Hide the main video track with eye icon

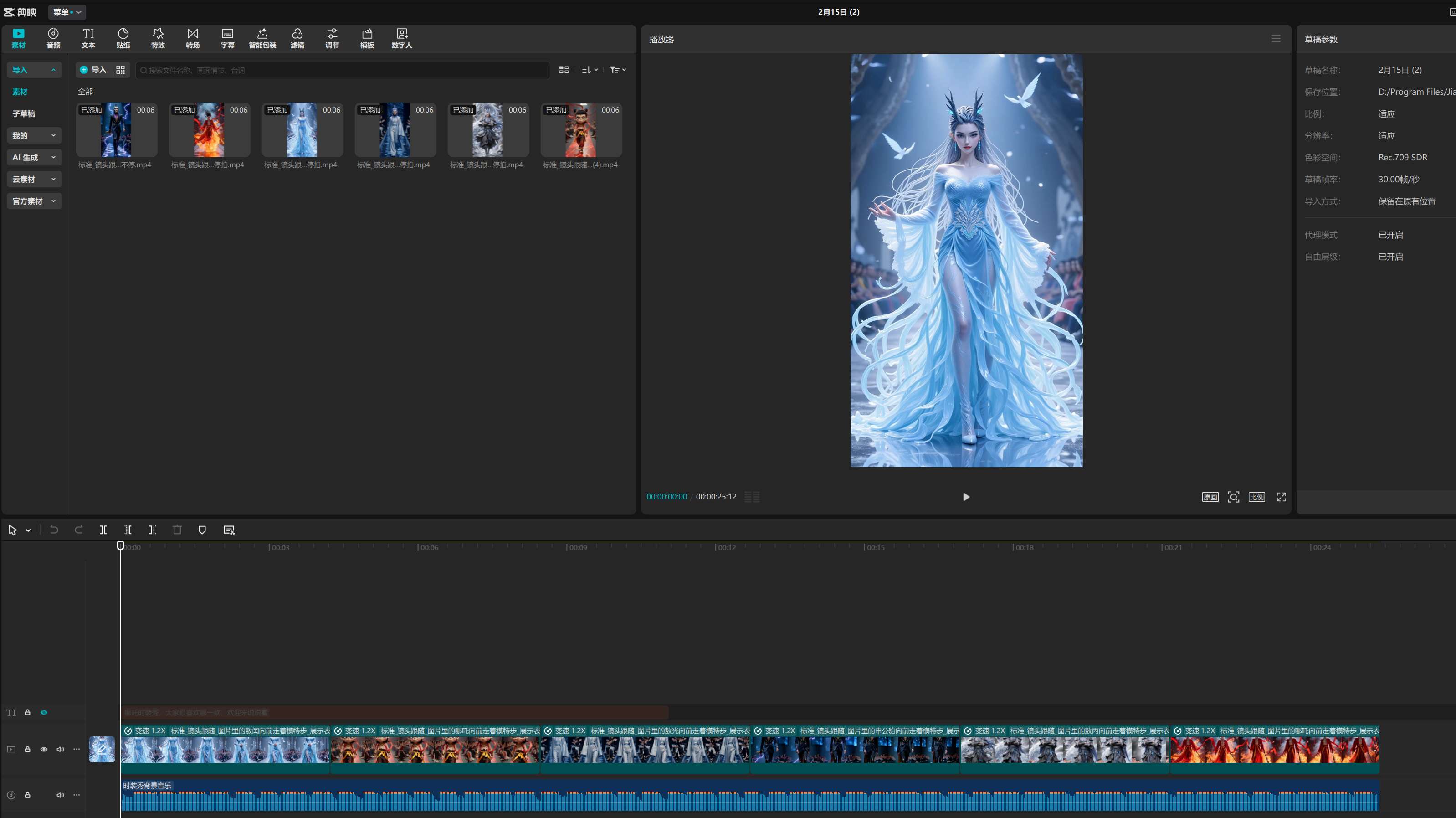point(44,749)
